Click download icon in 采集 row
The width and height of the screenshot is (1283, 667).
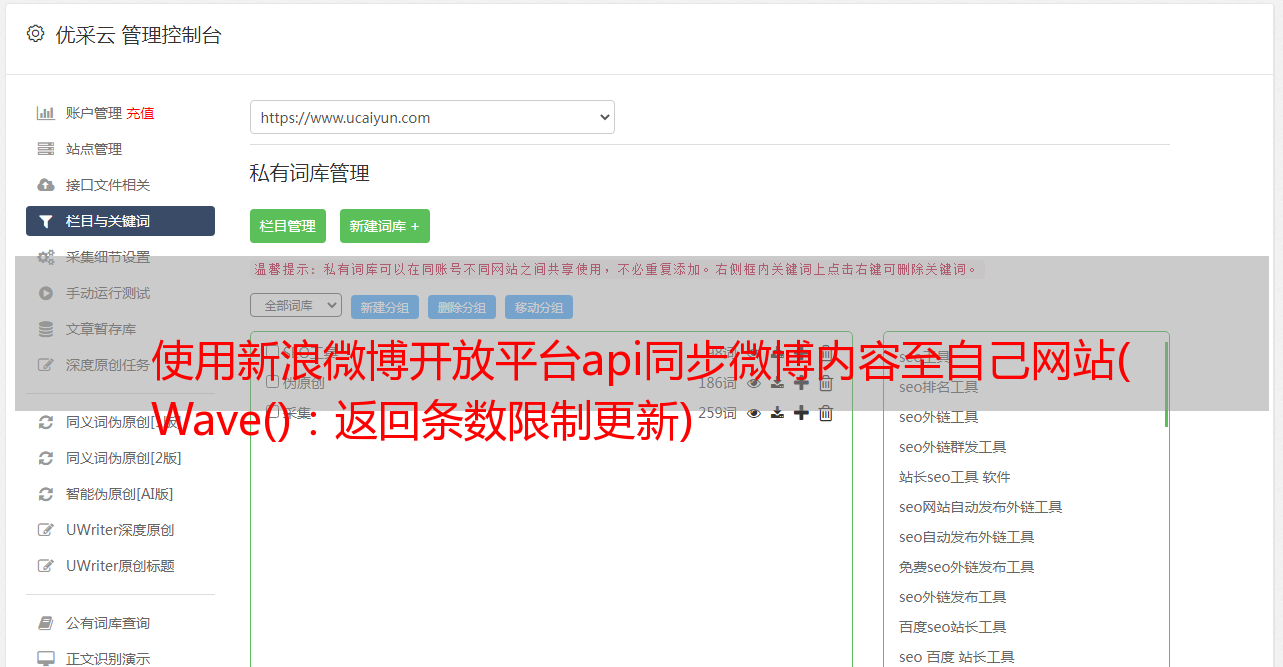click(777, 413)
